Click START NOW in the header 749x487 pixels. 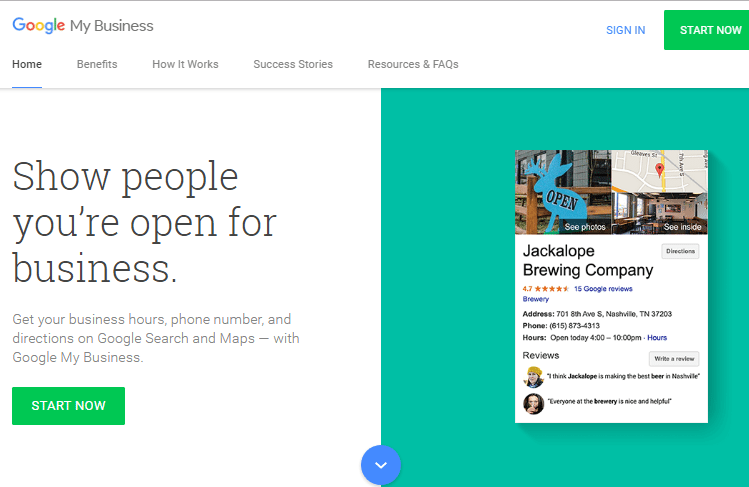[706, 30]
